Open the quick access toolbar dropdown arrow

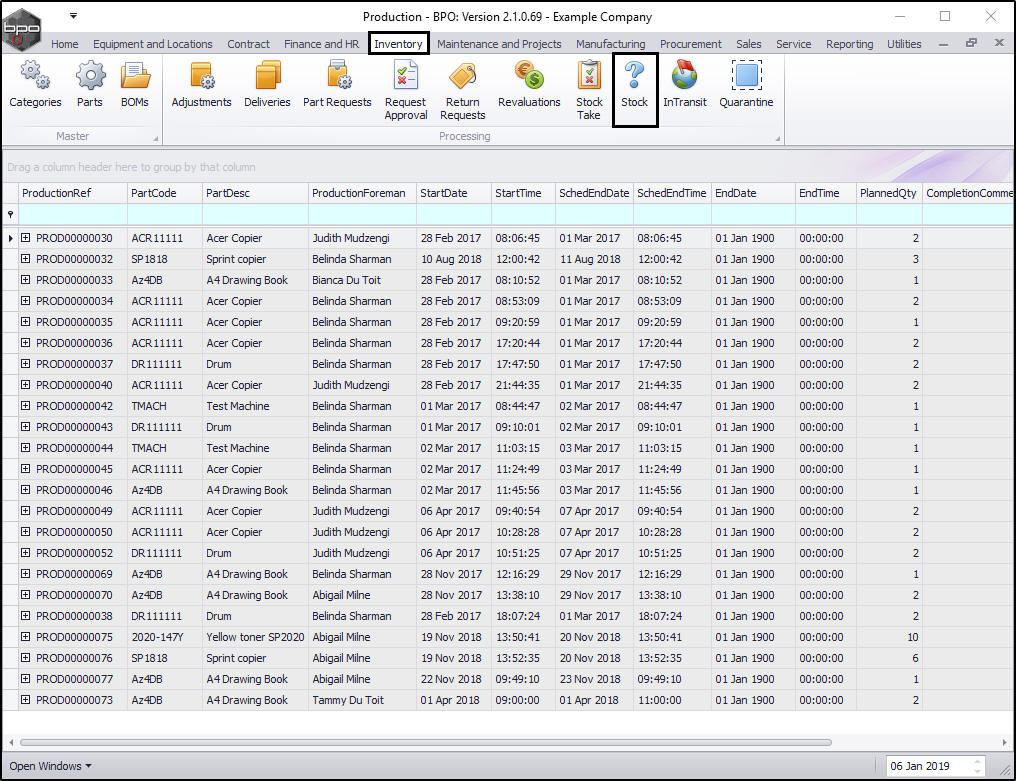click(73, 16)
